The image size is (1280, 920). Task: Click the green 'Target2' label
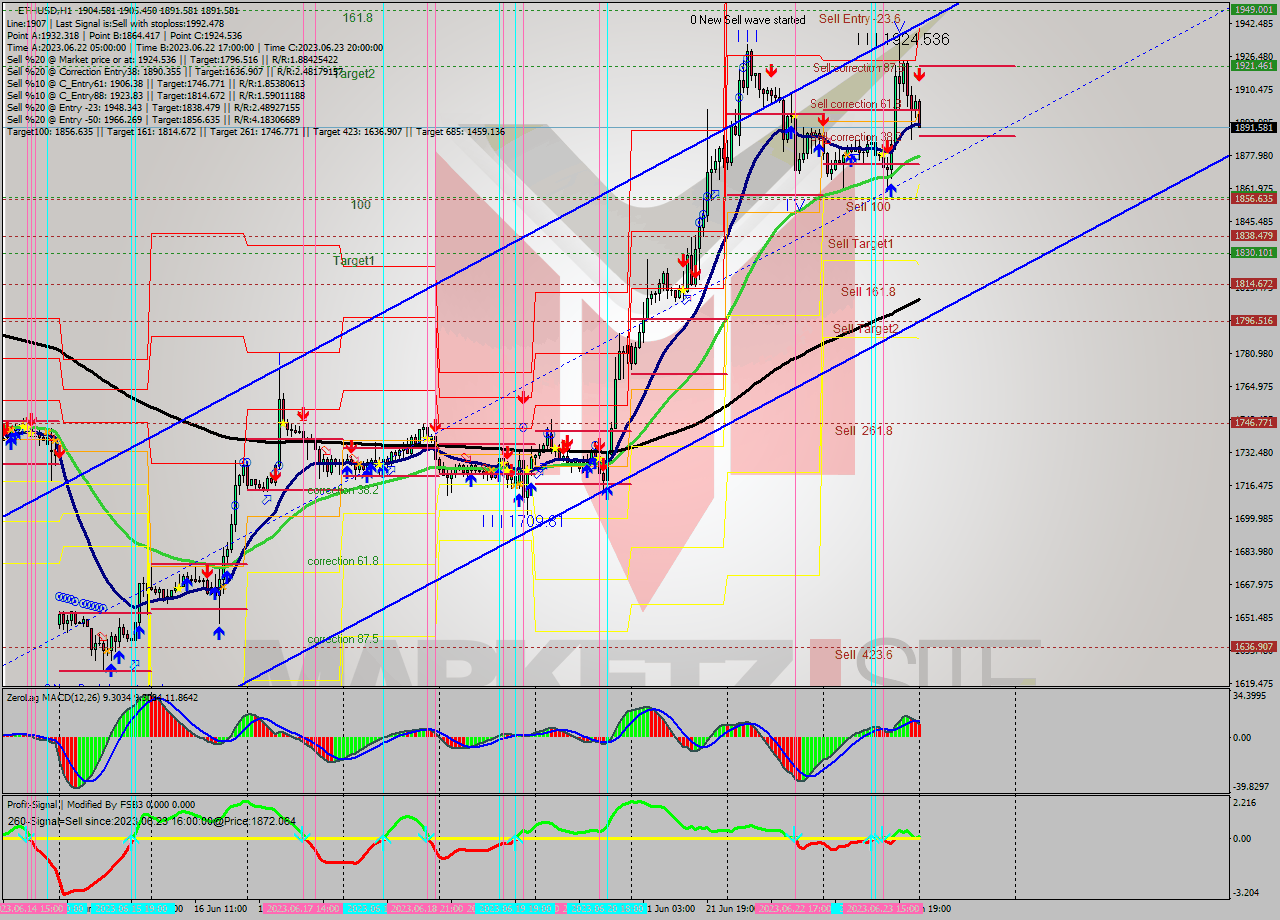(355, 73)
